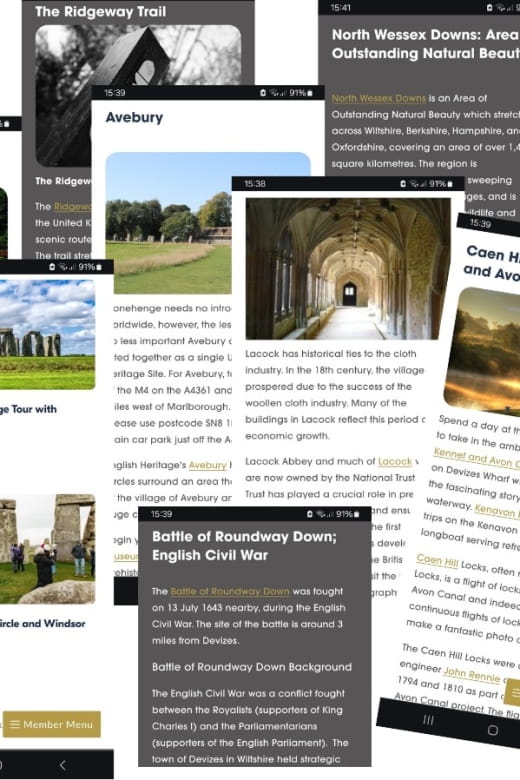Select 'Battle of Roundway Down; English Civil War' heading
The image size is (520, 780).
(x=244, y=546)
